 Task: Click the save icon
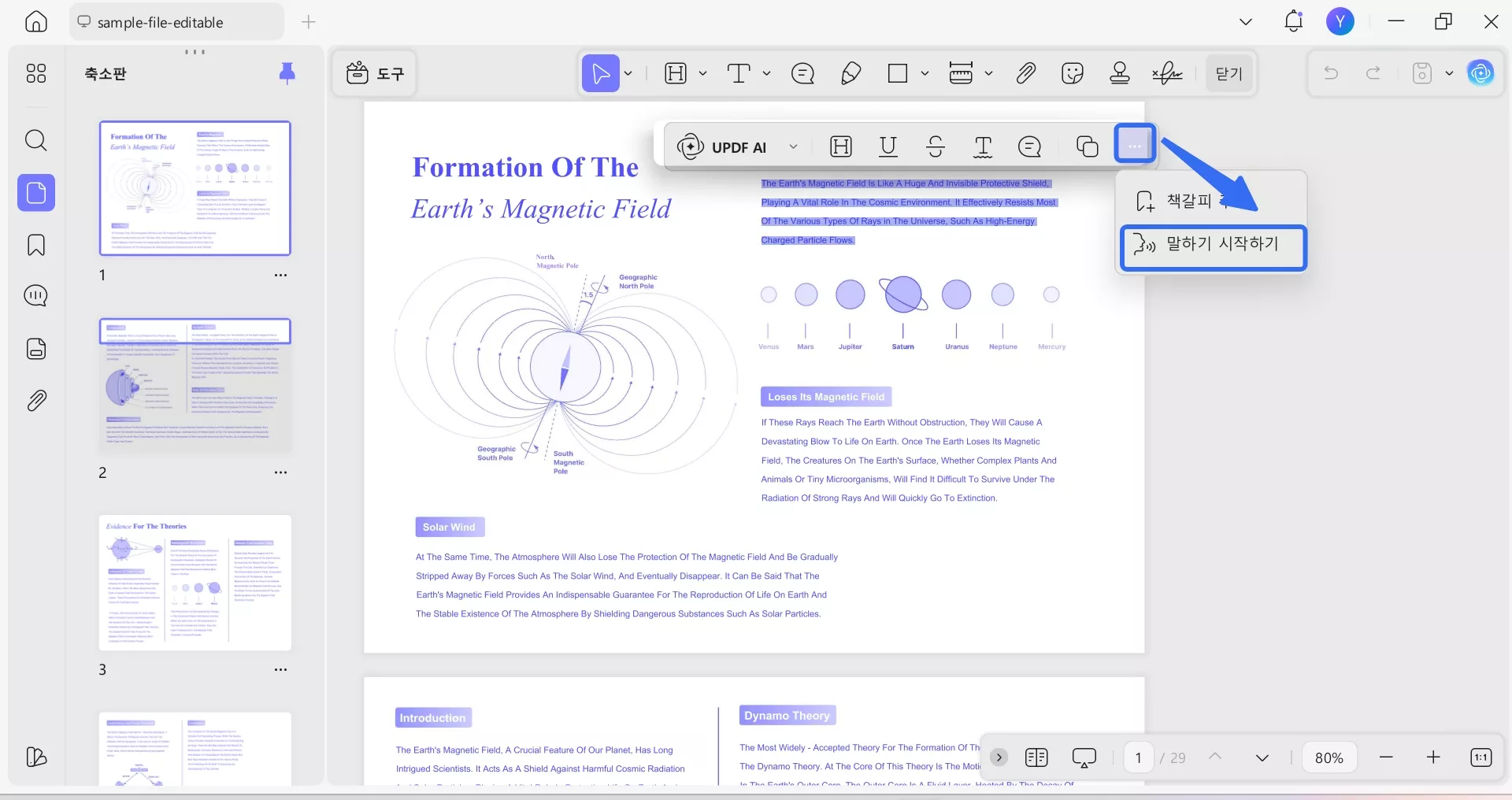(x=1422, y=73)
